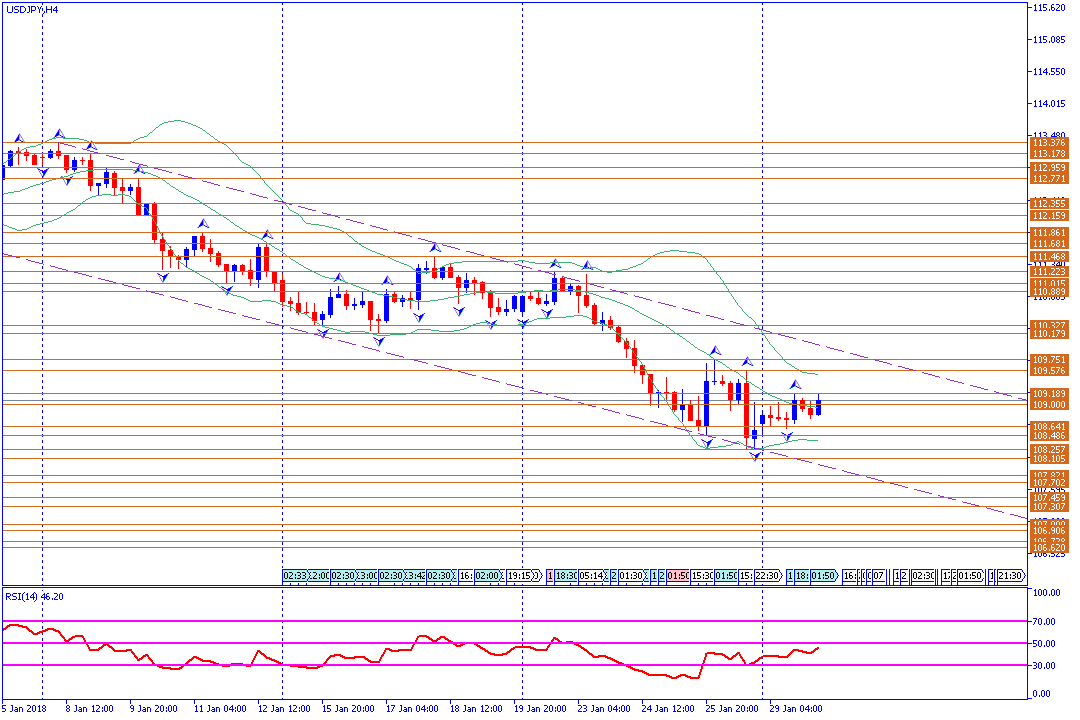Screen dimensions: 1080x720
Task: Click the 114.015 price scale value
Action: (1048, 103)
